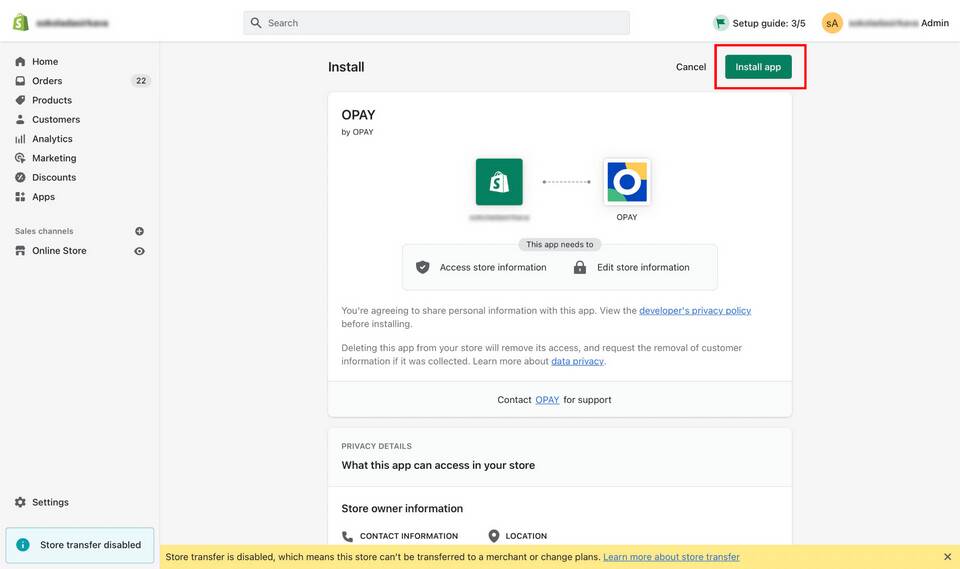Click 'What this app can access in your store'
This screenshot has width=960, height=569.
coord(438,465)
